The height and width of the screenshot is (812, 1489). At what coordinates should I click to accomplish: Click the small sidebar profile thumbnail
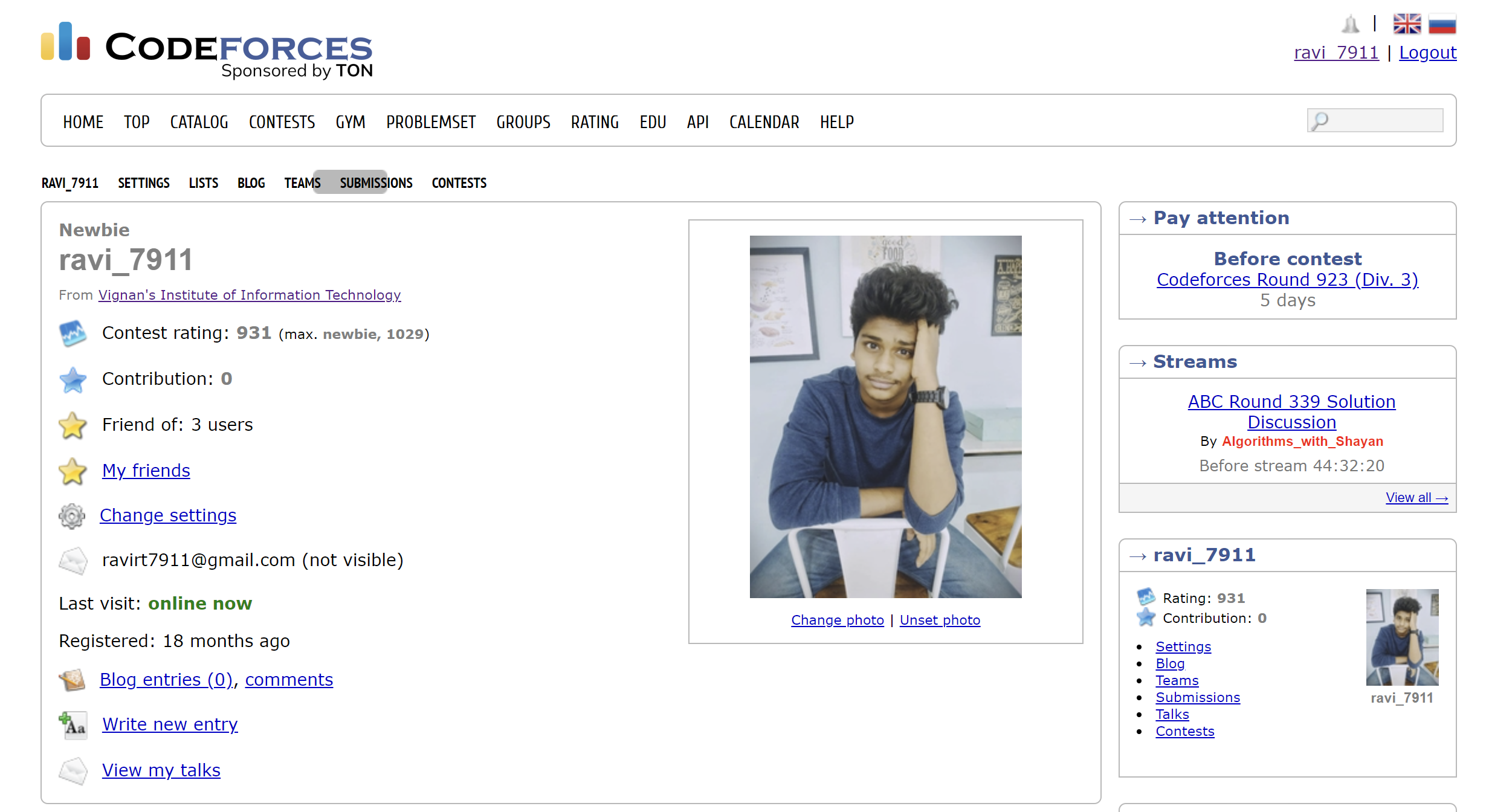point(1402,637)
